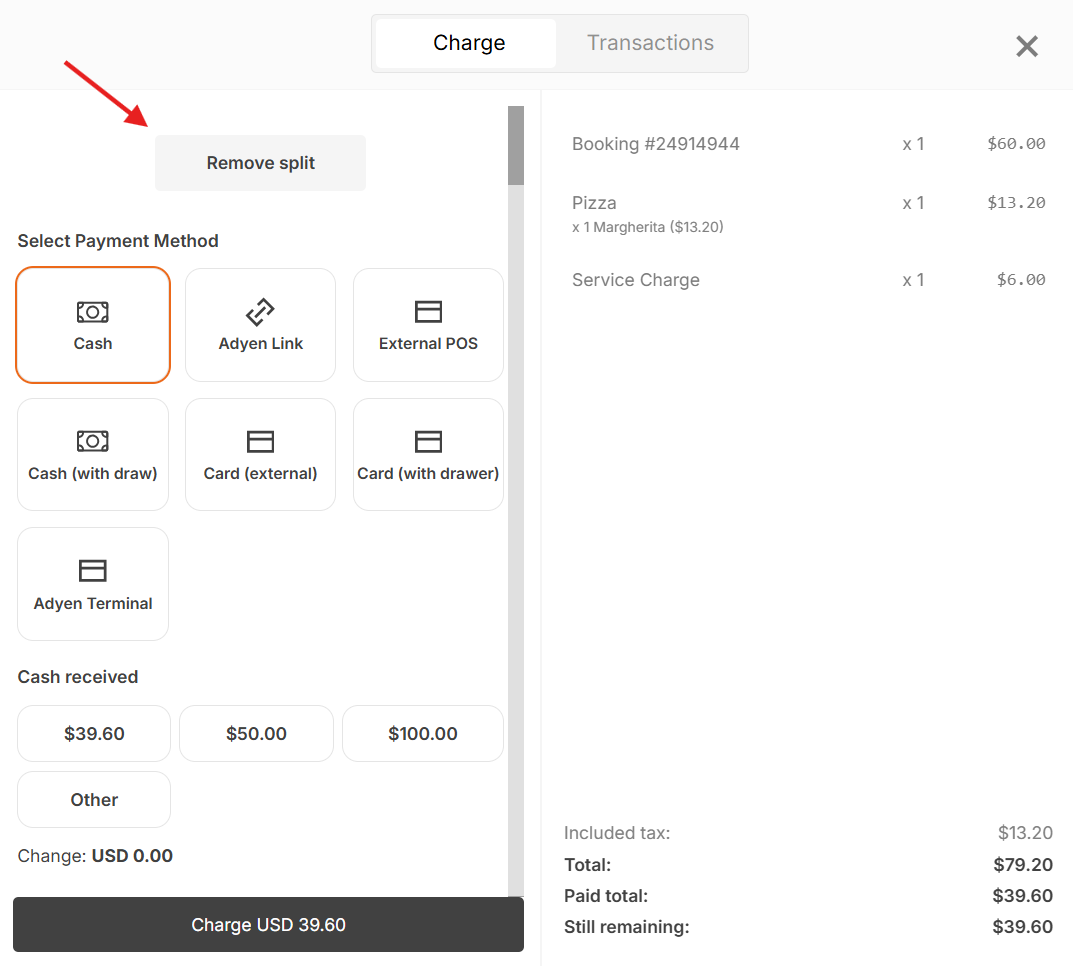The width and height of the screenshot is (1073, 966).
Task: Set cash received to $50.00
Action: click(x=256, y=733)
